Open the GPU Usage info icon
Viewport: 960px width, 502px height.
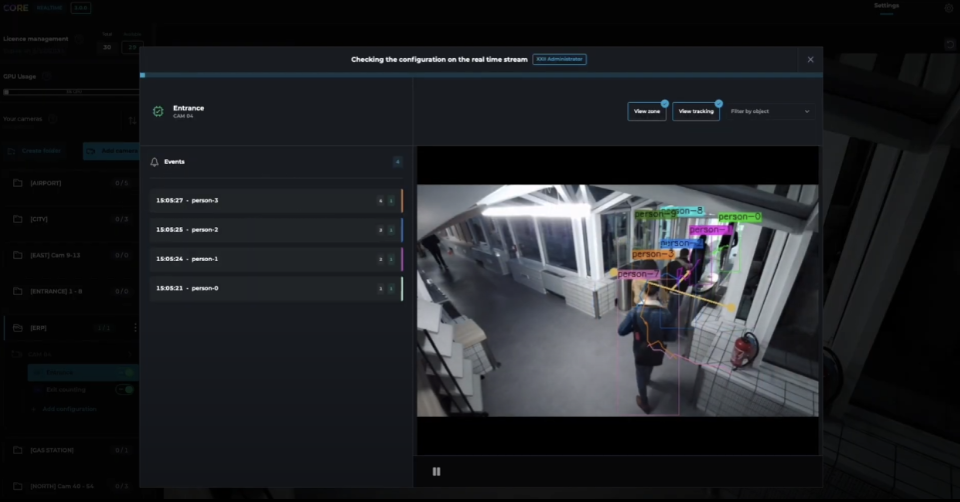pos(47,77)
